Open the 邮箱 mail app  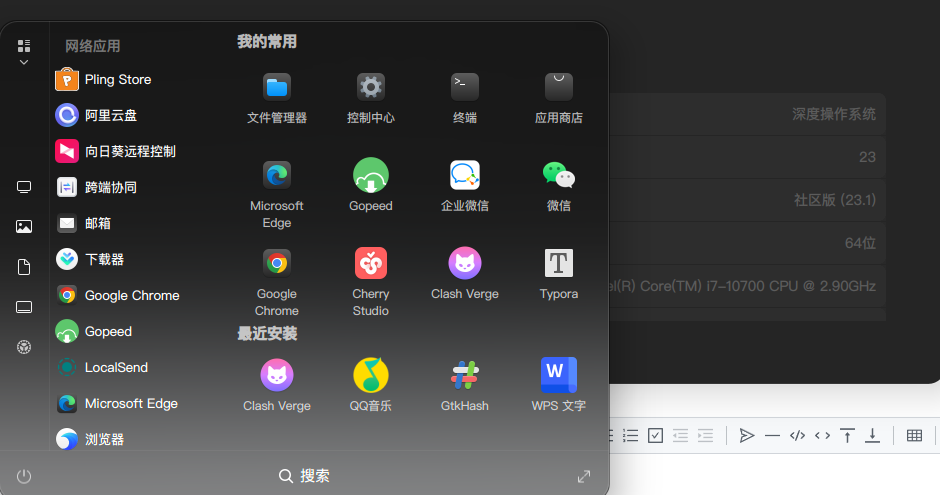click(83, 224)
